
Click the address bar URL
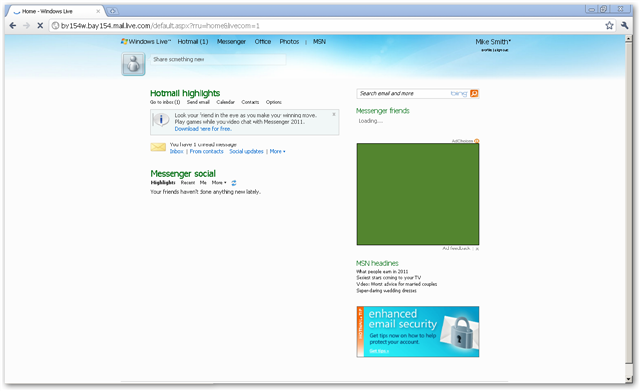tap(160, 26)
